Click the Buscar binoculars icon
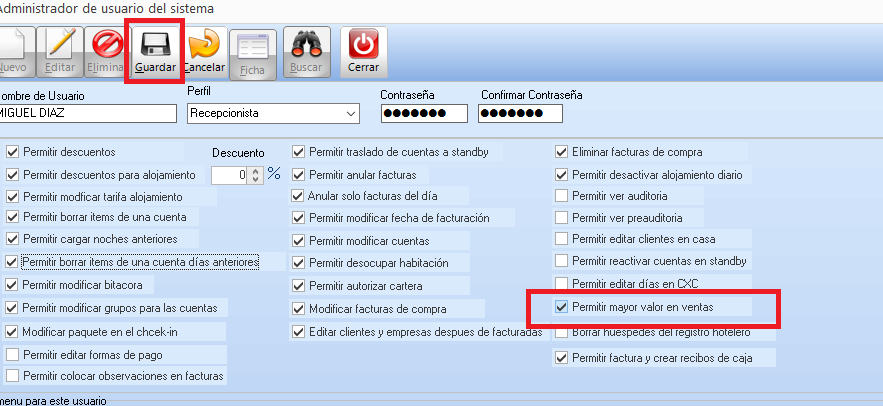 [x=305, y=46]
